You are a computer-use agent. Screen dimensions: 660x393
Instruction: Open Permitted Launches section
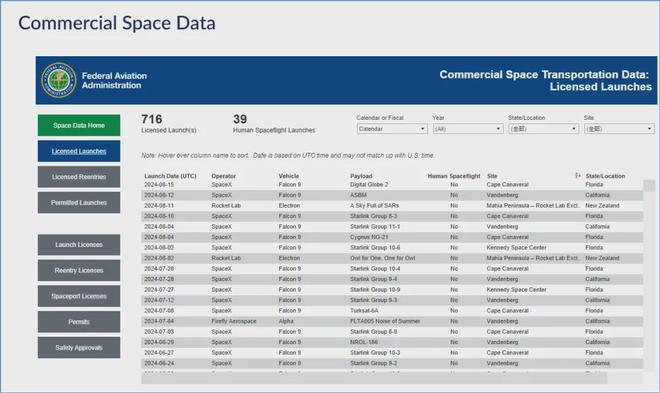click(79, 202)
